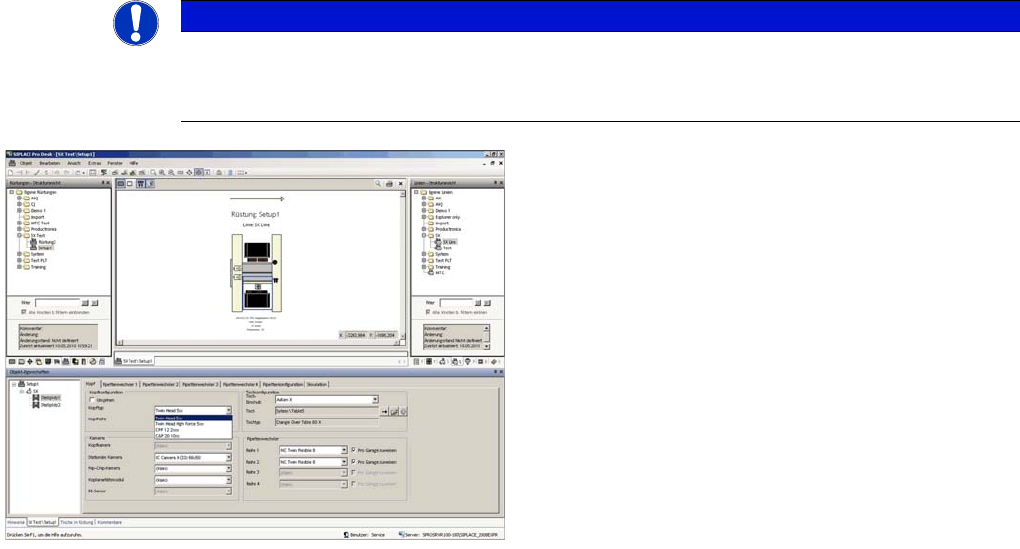Select Twin Head High Force Sxx from the list
The height and width of the screenshot is (549, 1020).
(180, 424)
